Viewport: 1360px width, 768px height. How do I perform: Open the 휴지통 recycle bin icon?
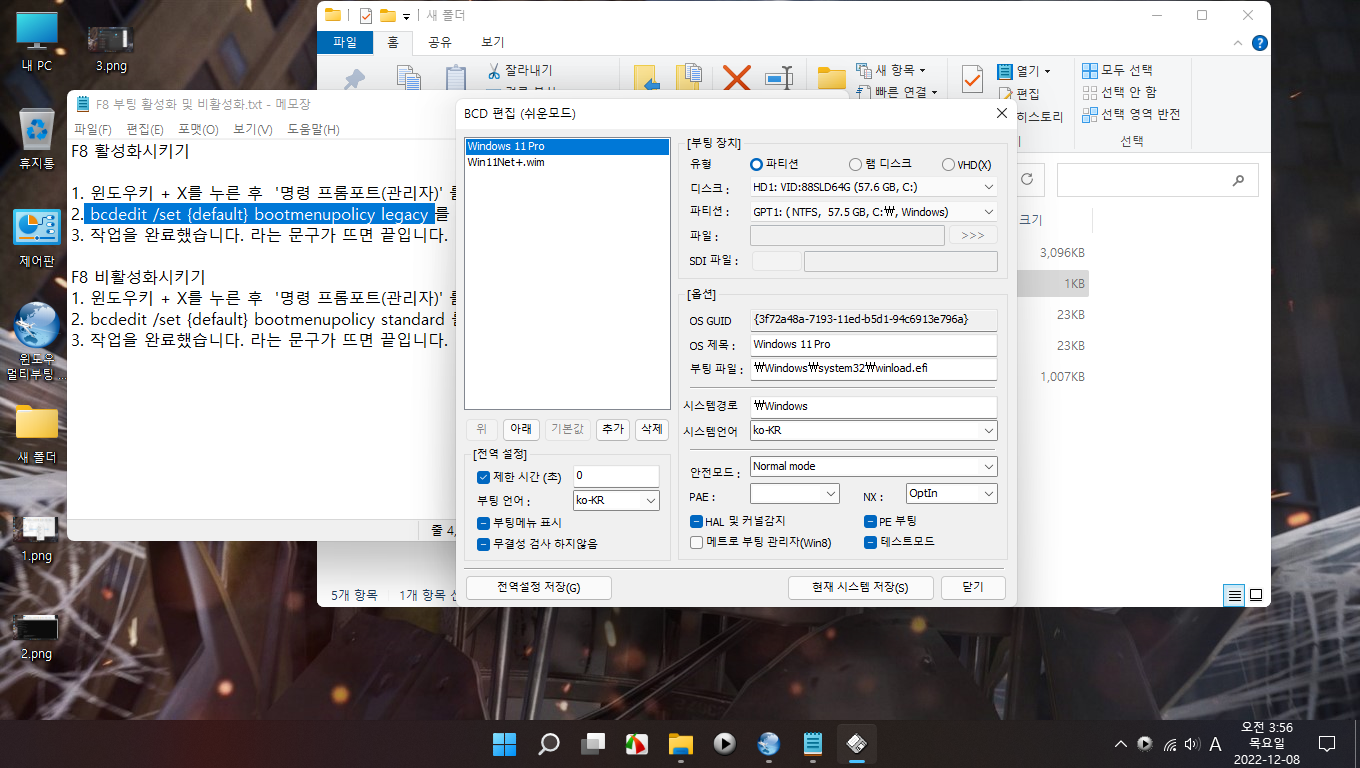click(x=37, y=138)
